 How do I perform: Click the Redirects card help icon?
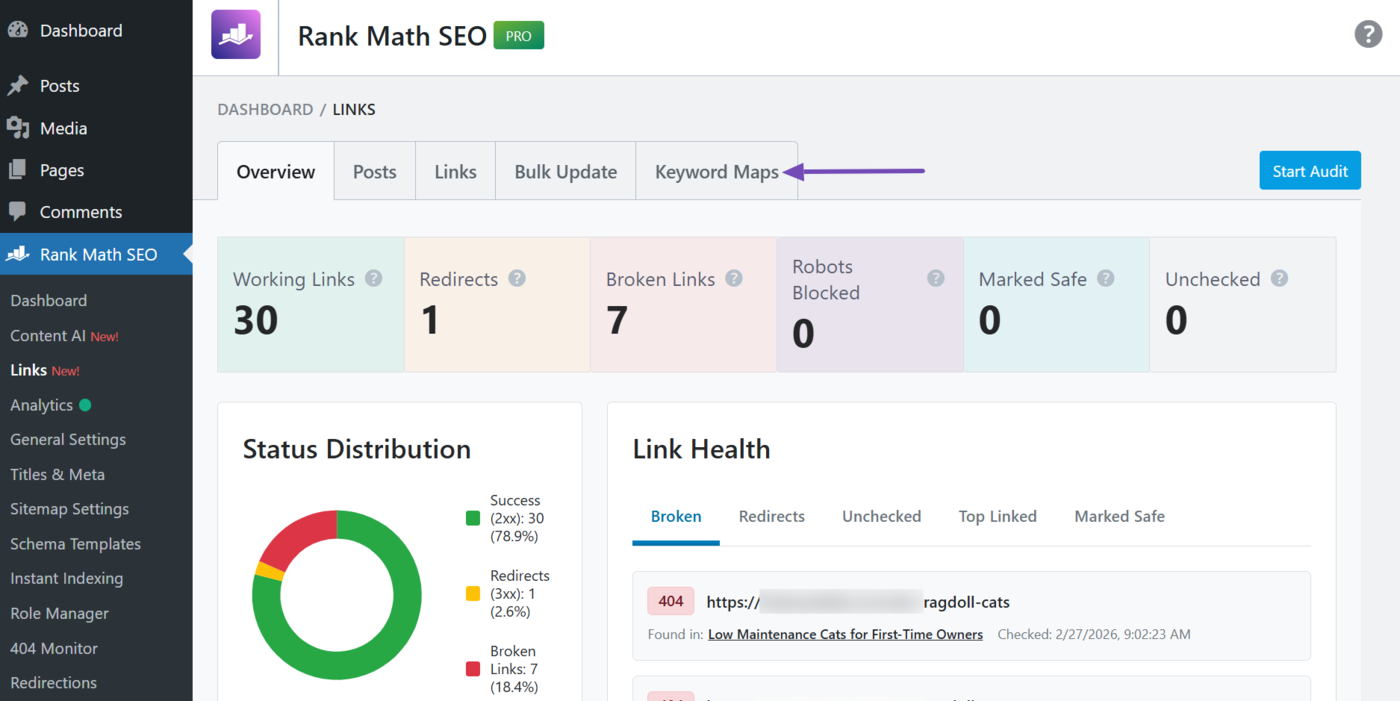(x=517, y=279)
